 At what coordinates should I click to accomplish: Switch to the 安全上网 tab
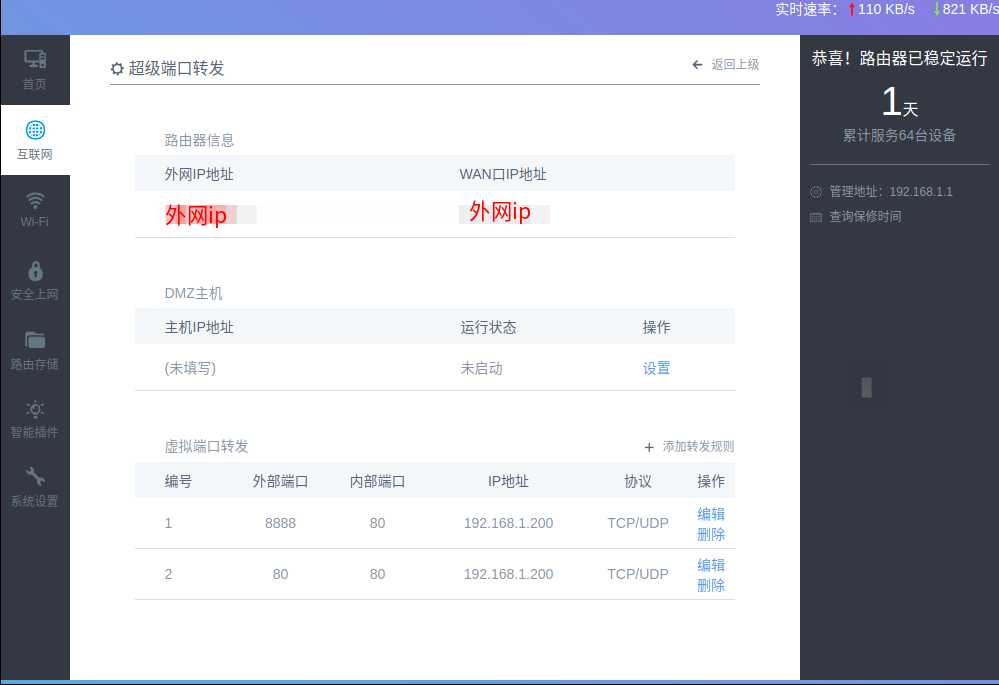tap(35, 278)
